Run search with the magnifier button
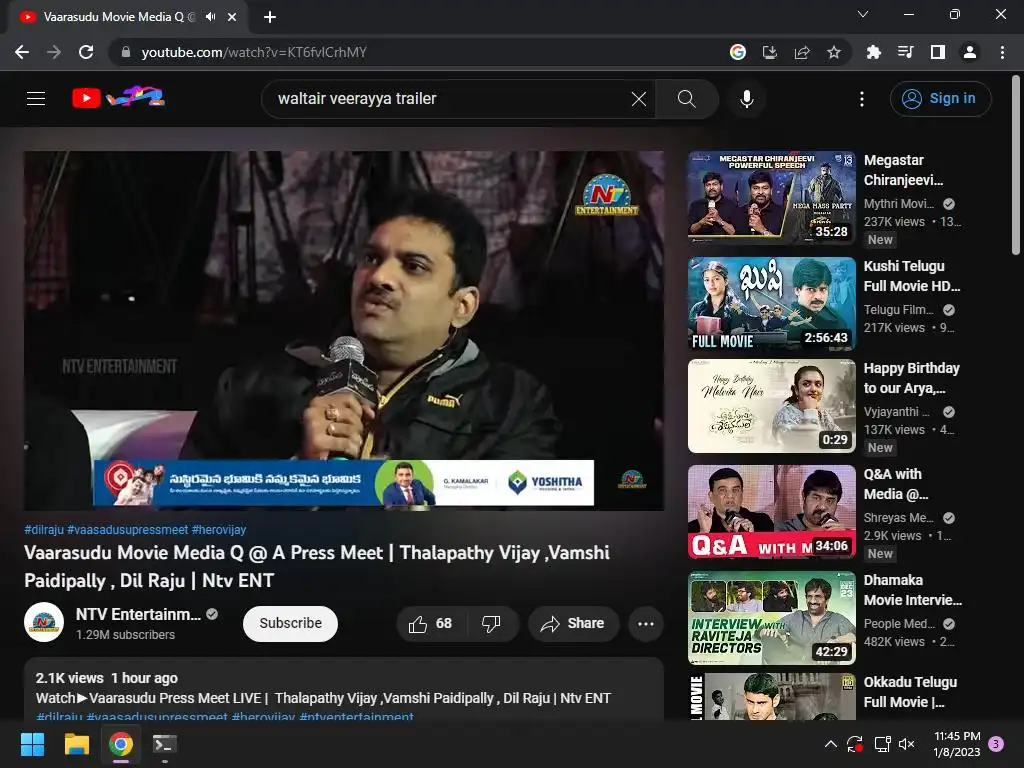1024x768 pixels. point(686,99)
